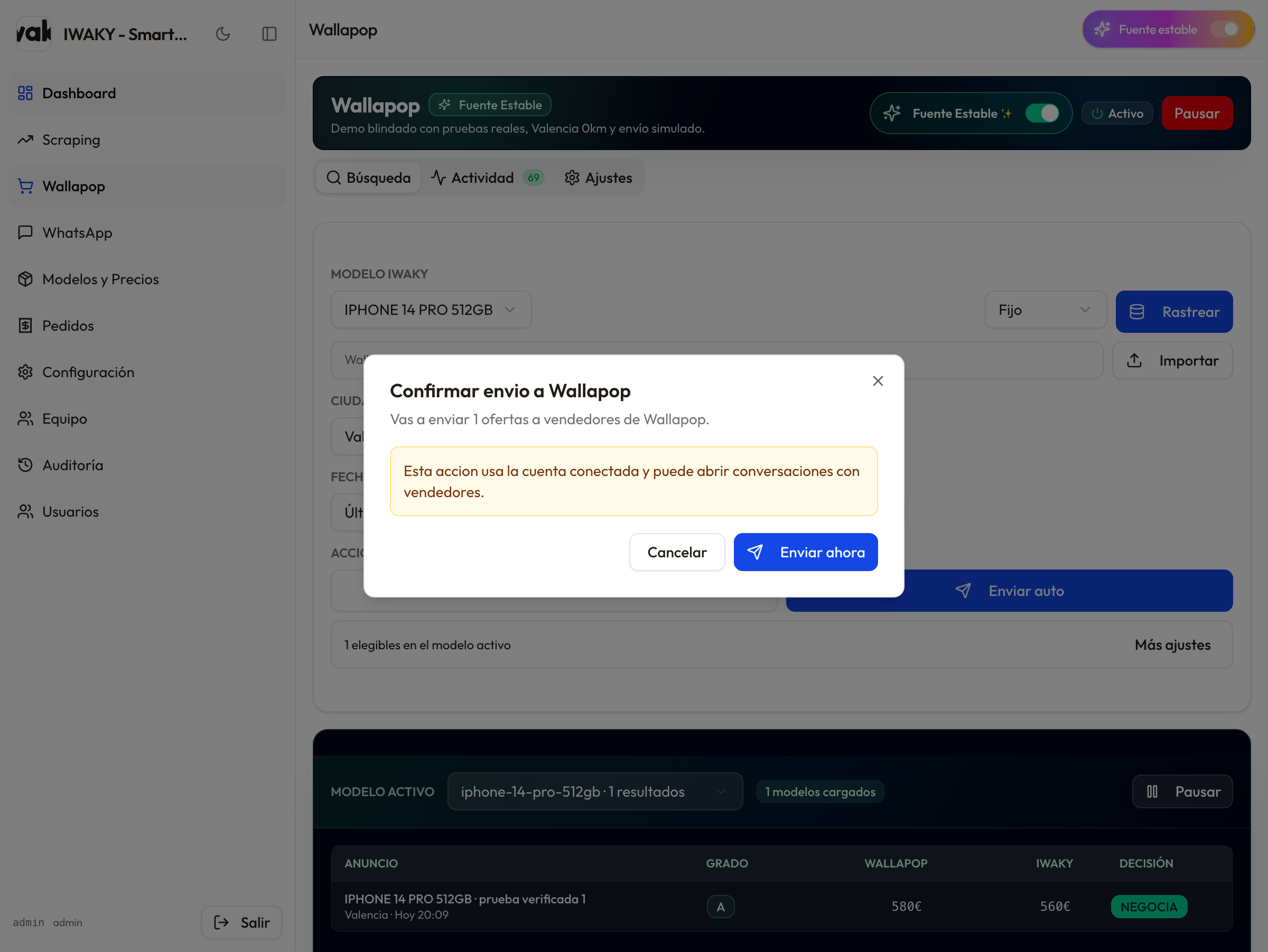Viewport: 1268px width, 952px height.
Task: Click the red Pausar button in the banner
Action: tap(1197, 113)
